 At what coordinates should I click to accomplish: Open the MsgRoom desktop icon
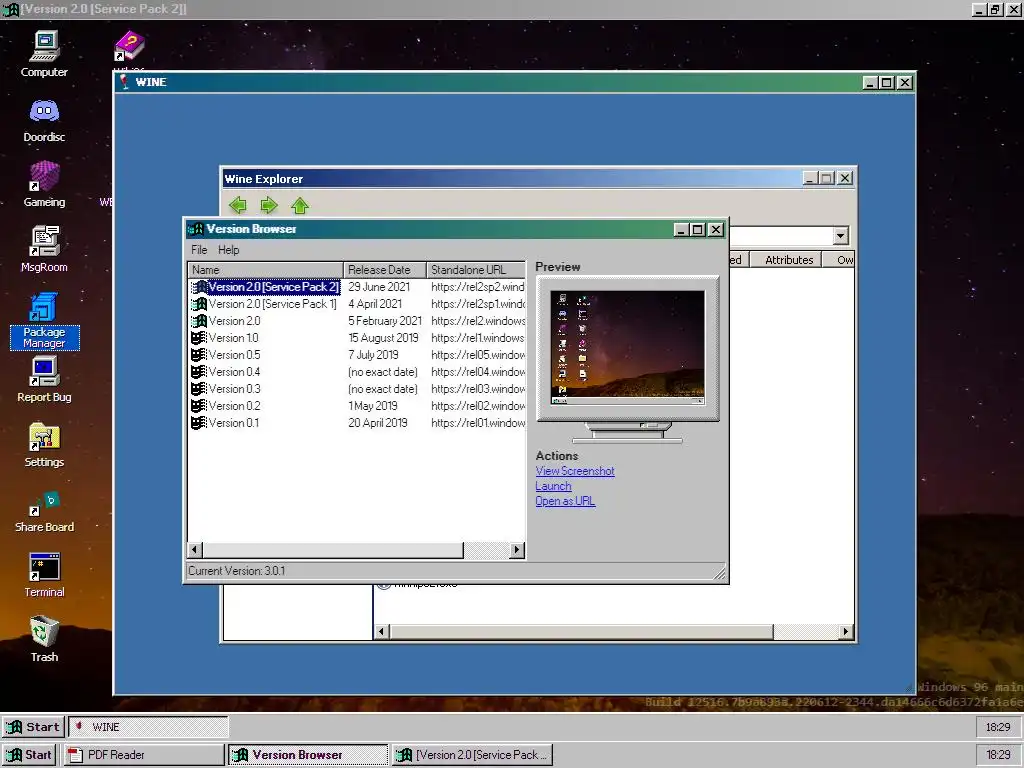(x=44, y=249)
